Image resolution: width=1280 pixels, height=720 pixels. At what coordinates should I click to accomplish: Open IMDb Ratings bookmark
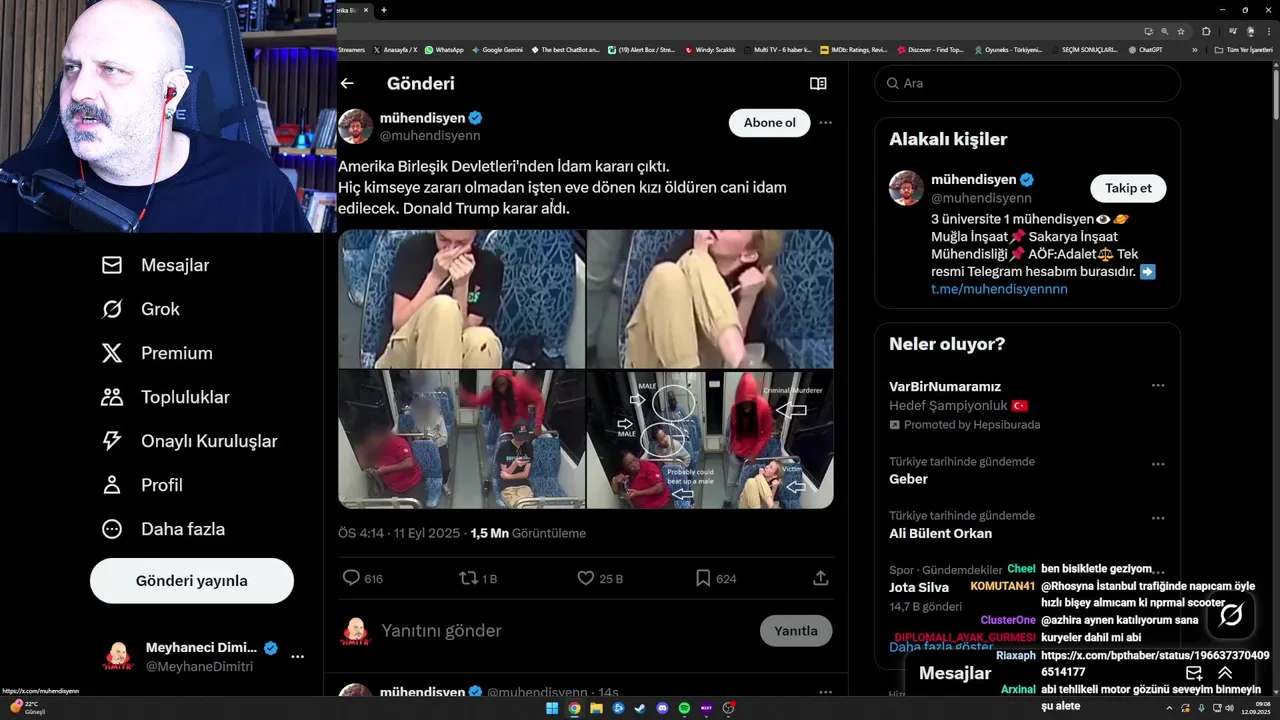coord(853,49)
